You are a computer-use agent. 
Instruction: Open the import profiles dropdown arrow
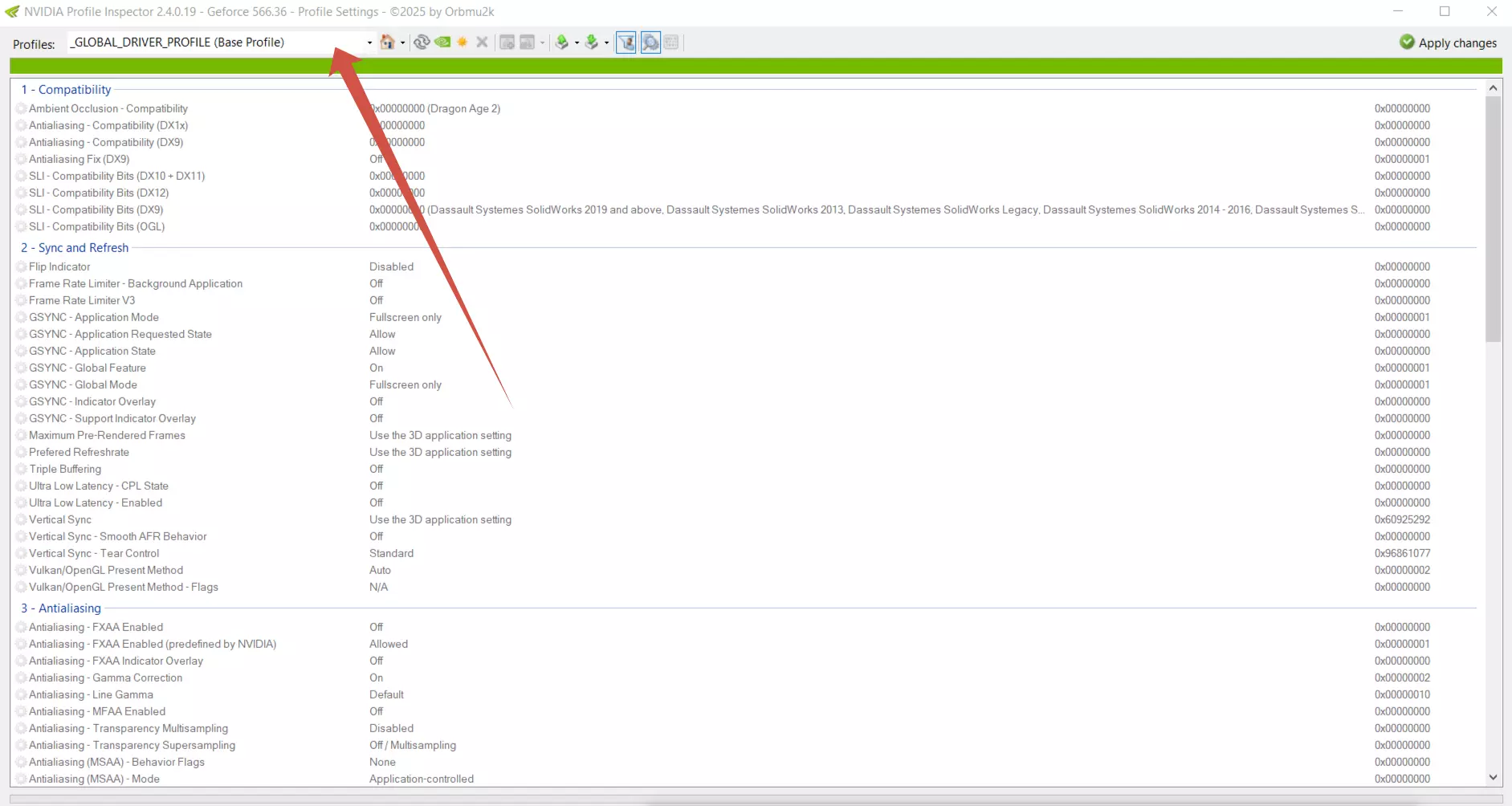(606, 43)
